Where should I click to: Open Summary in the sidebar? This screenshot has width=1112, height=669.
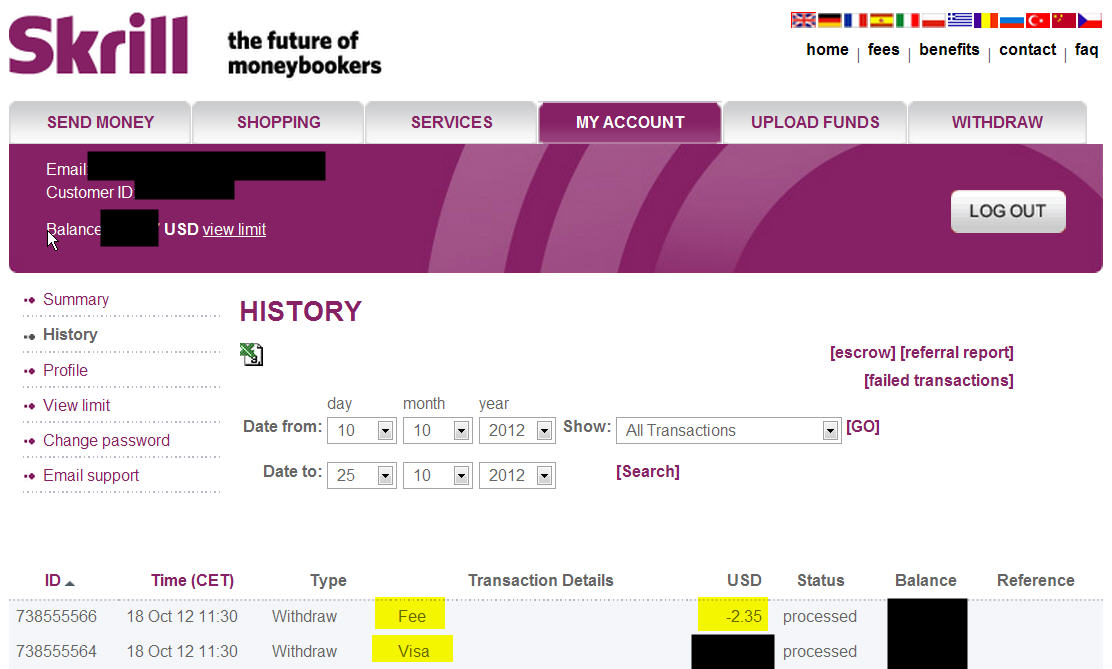pos(76,299)
